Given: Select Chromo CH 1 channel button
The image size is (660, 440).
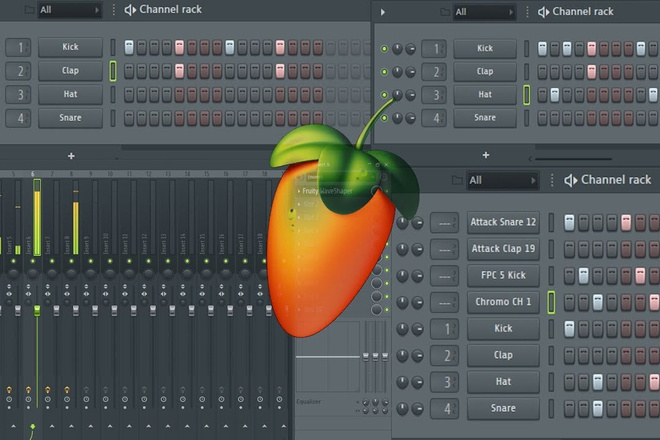Looking at the screenshot, I should [x=503, y=302].
